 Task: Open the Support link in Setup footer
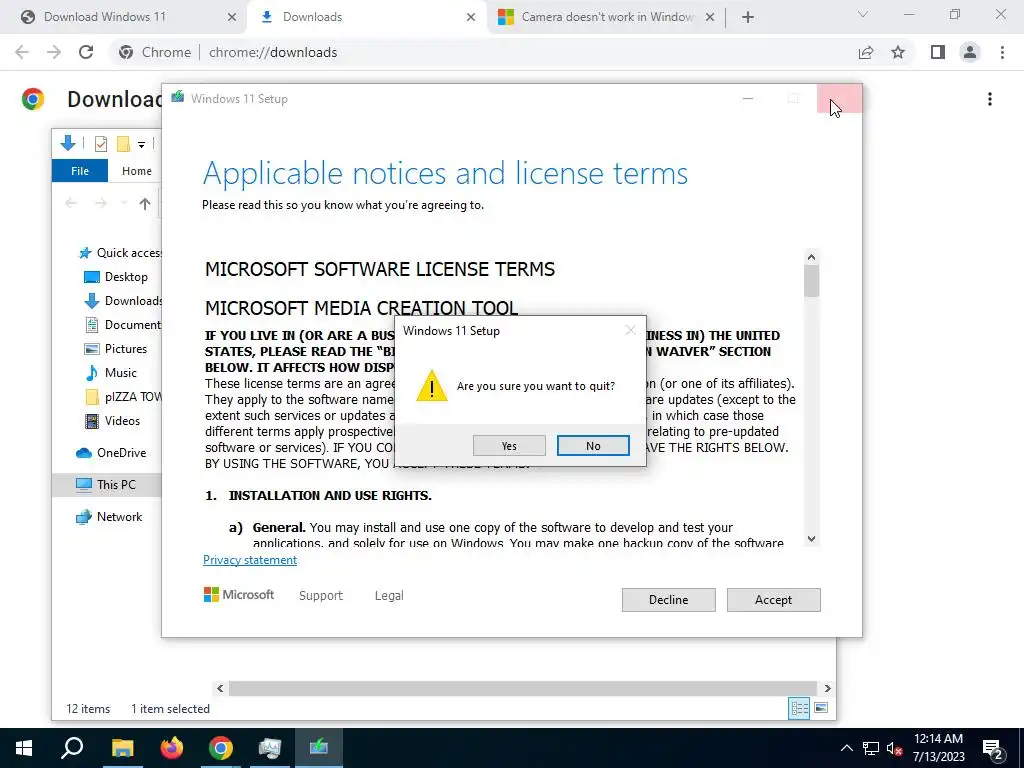(321, 595)
